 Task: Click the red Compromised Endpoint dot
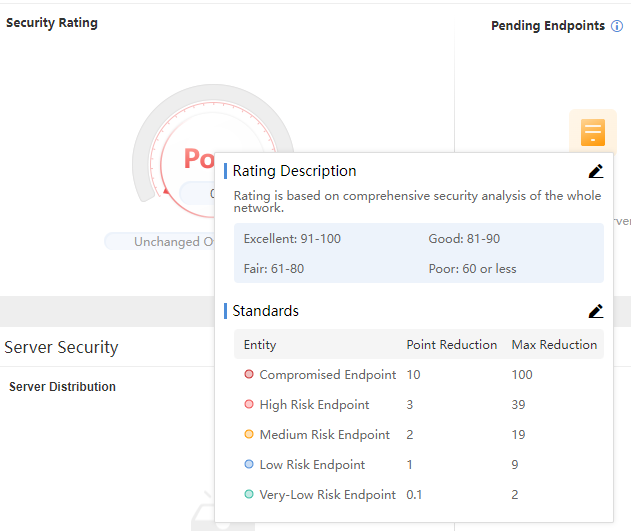249,375
